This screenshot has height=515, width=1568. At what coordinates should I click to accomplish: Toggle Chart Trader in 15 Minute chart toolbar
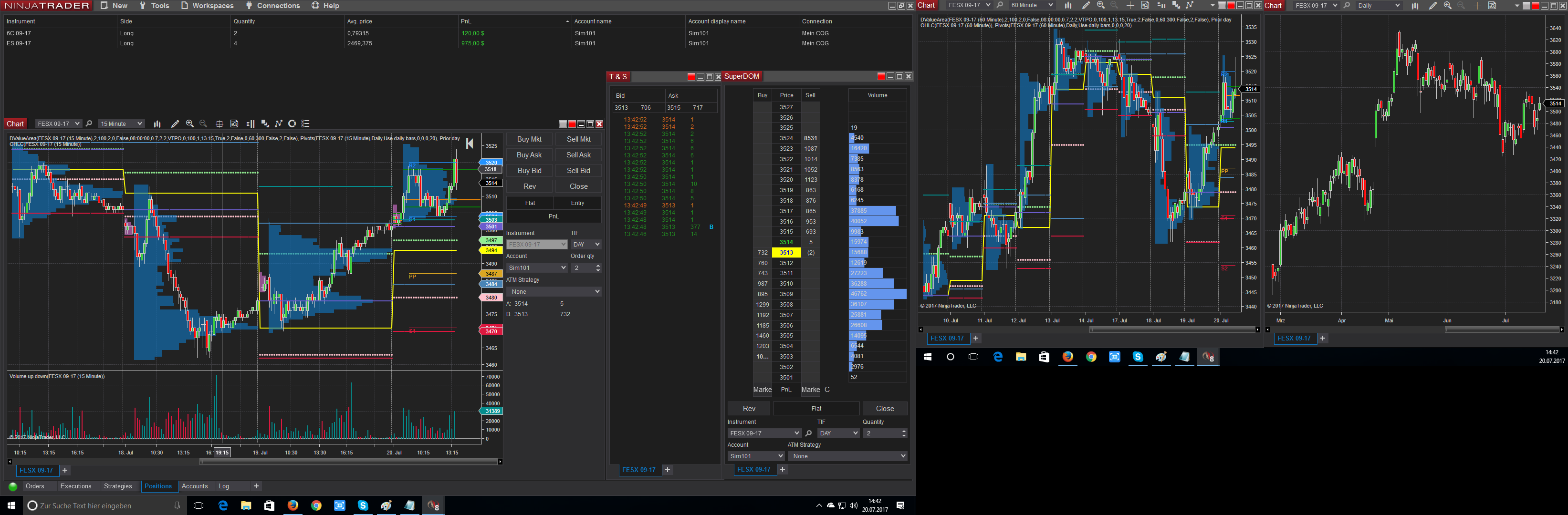coord(250,124)
